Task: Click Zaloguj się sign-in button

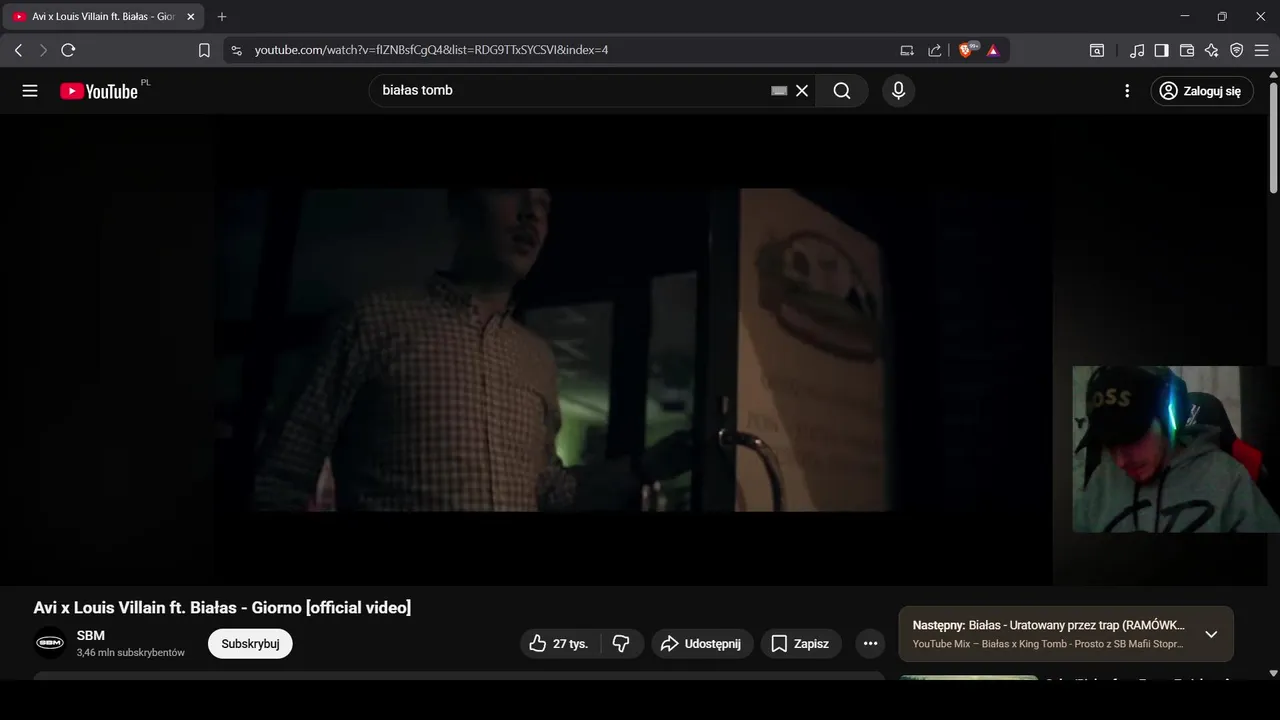Action: (x=1202, y=91)
